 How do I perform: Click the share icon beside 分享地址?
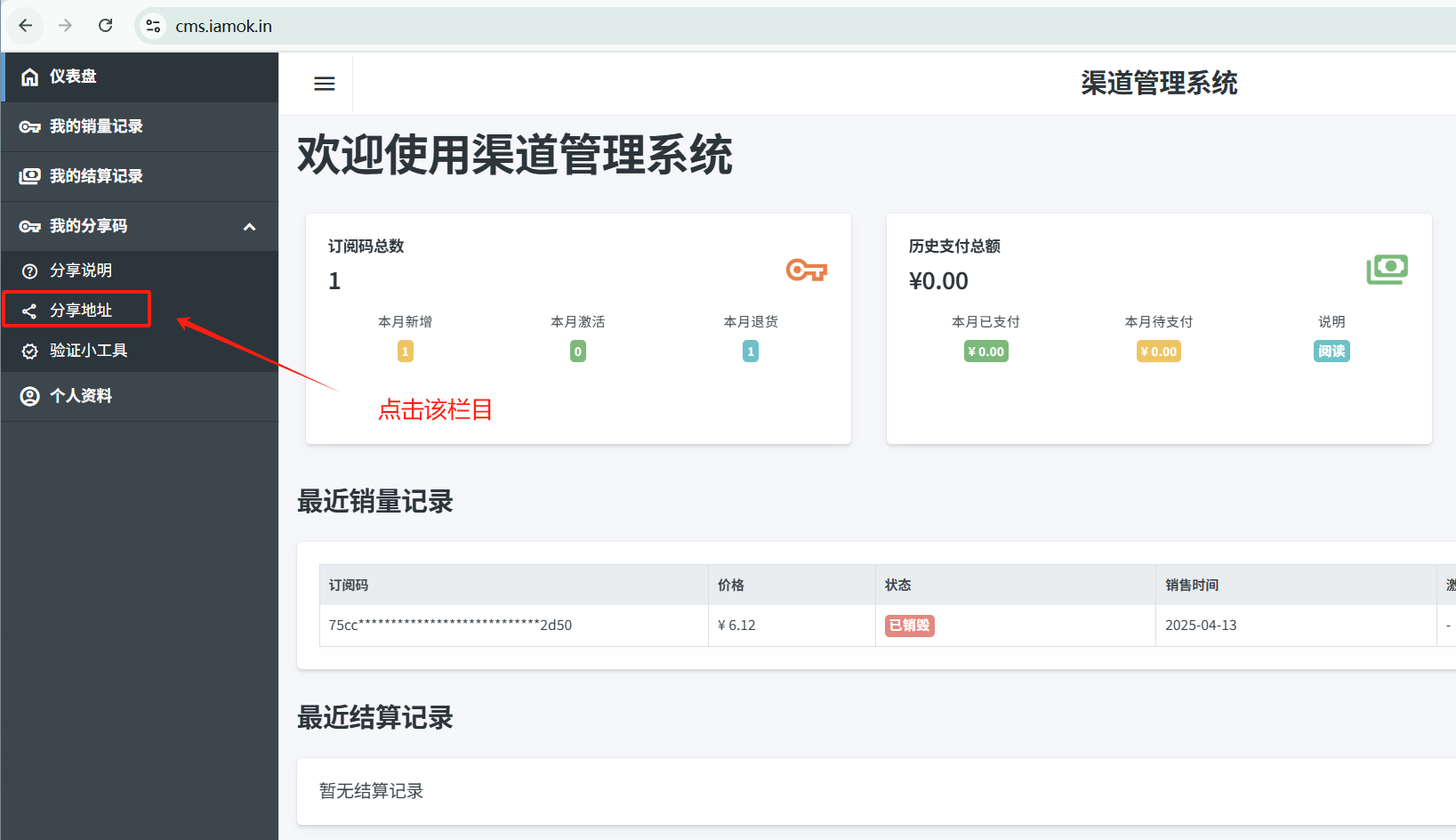tap(29, 311)
